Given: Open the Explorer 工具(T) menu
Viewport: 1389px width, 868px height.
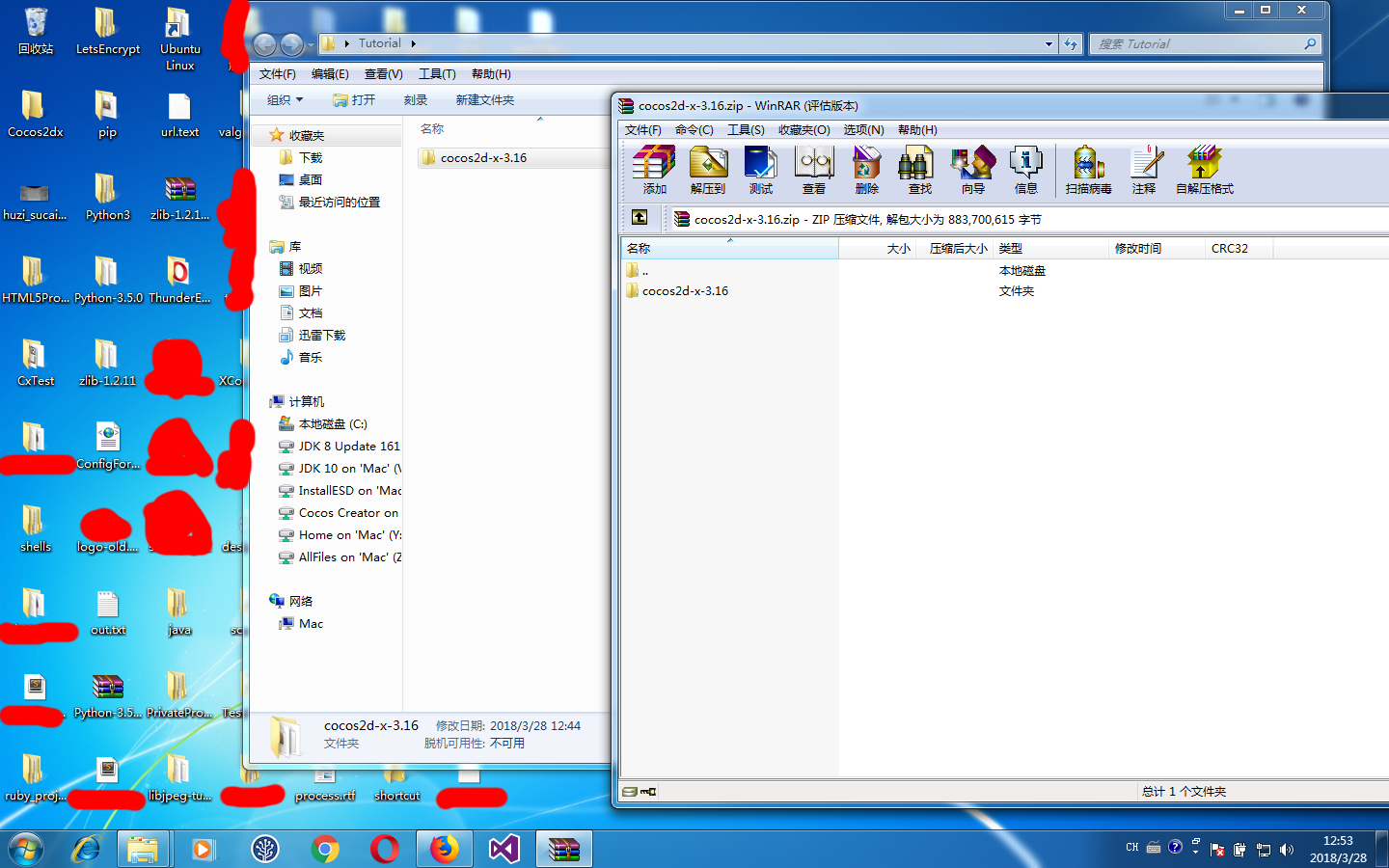Looking at the screenshot, I should [x=437, y=74].
